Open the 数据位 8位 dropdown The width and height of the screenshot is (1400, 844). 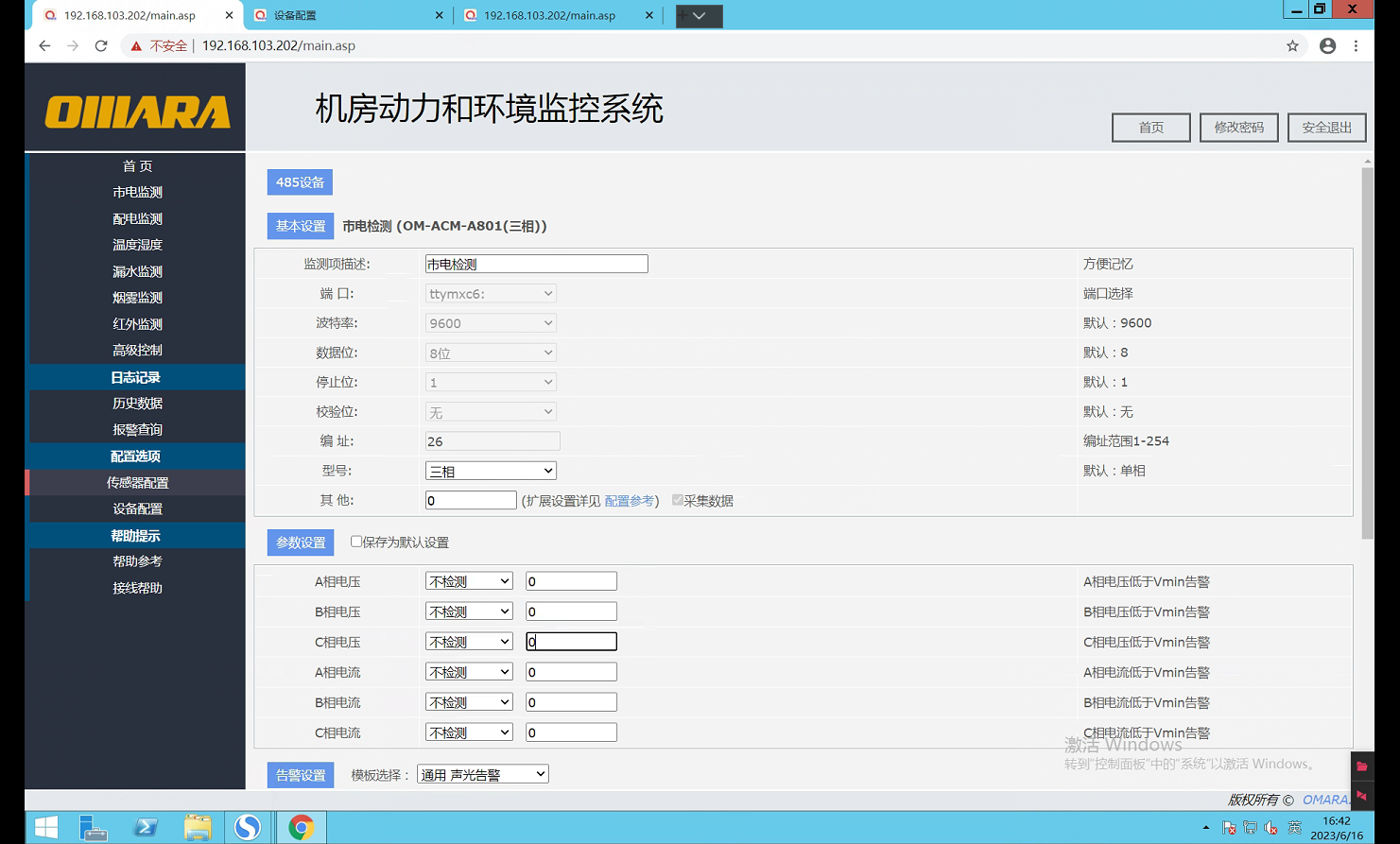coord(491,353)
